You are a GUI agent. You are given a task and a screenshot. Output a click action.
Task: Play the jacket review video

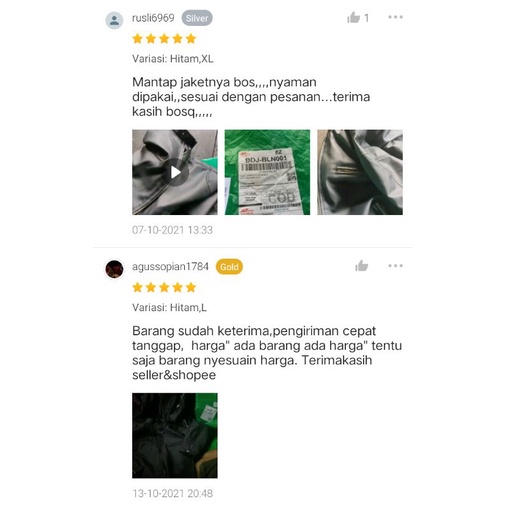175,172
